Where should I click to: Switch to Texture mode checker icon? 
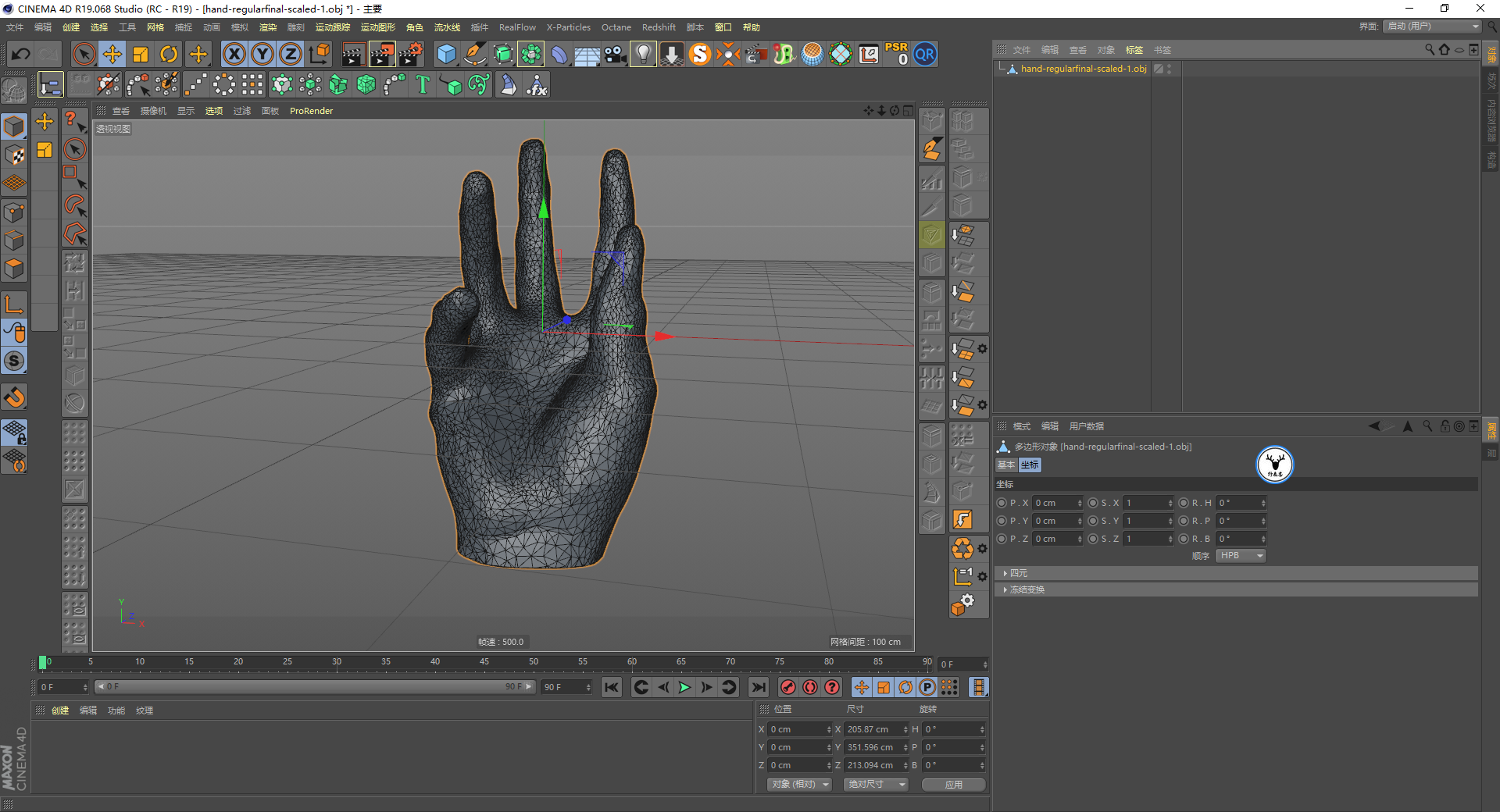14,155
